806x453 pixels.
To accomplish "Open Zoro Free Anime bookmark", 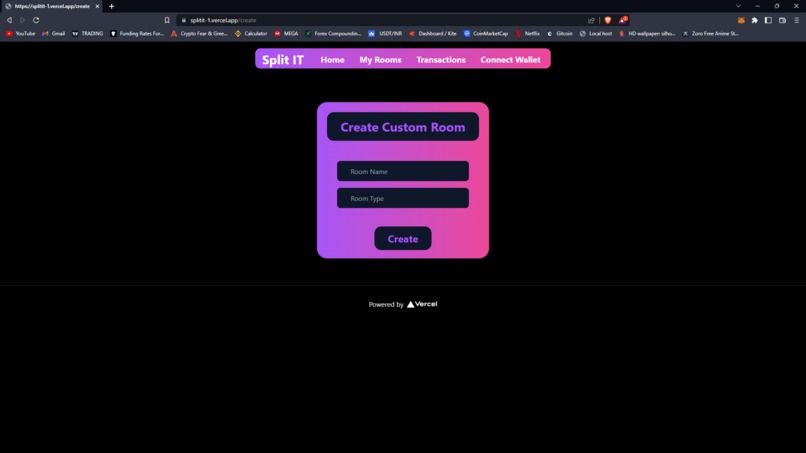I will 710,33.
